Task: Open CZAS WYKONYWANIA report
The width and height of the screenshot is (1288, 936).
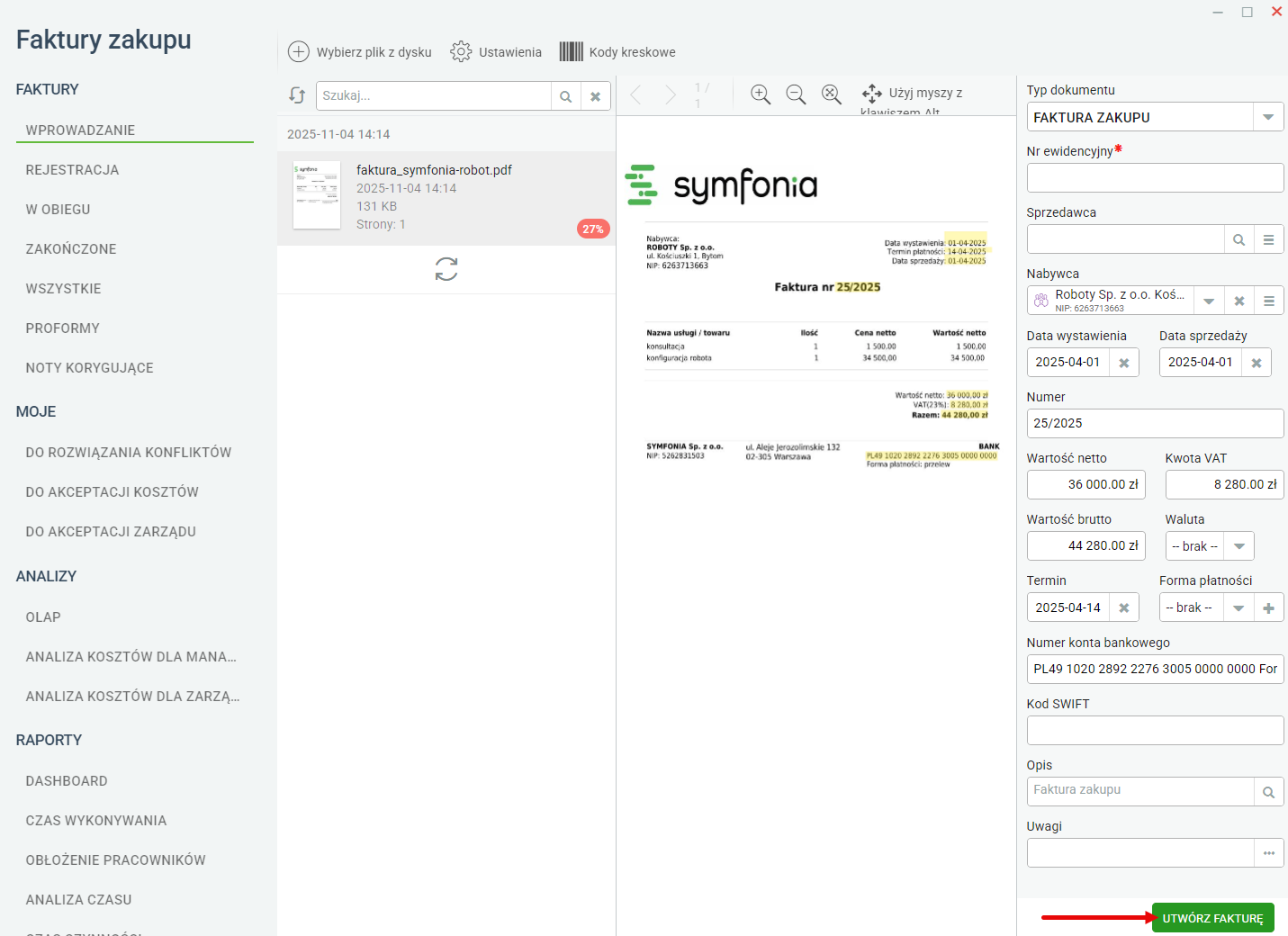Action: coord(96,821)
